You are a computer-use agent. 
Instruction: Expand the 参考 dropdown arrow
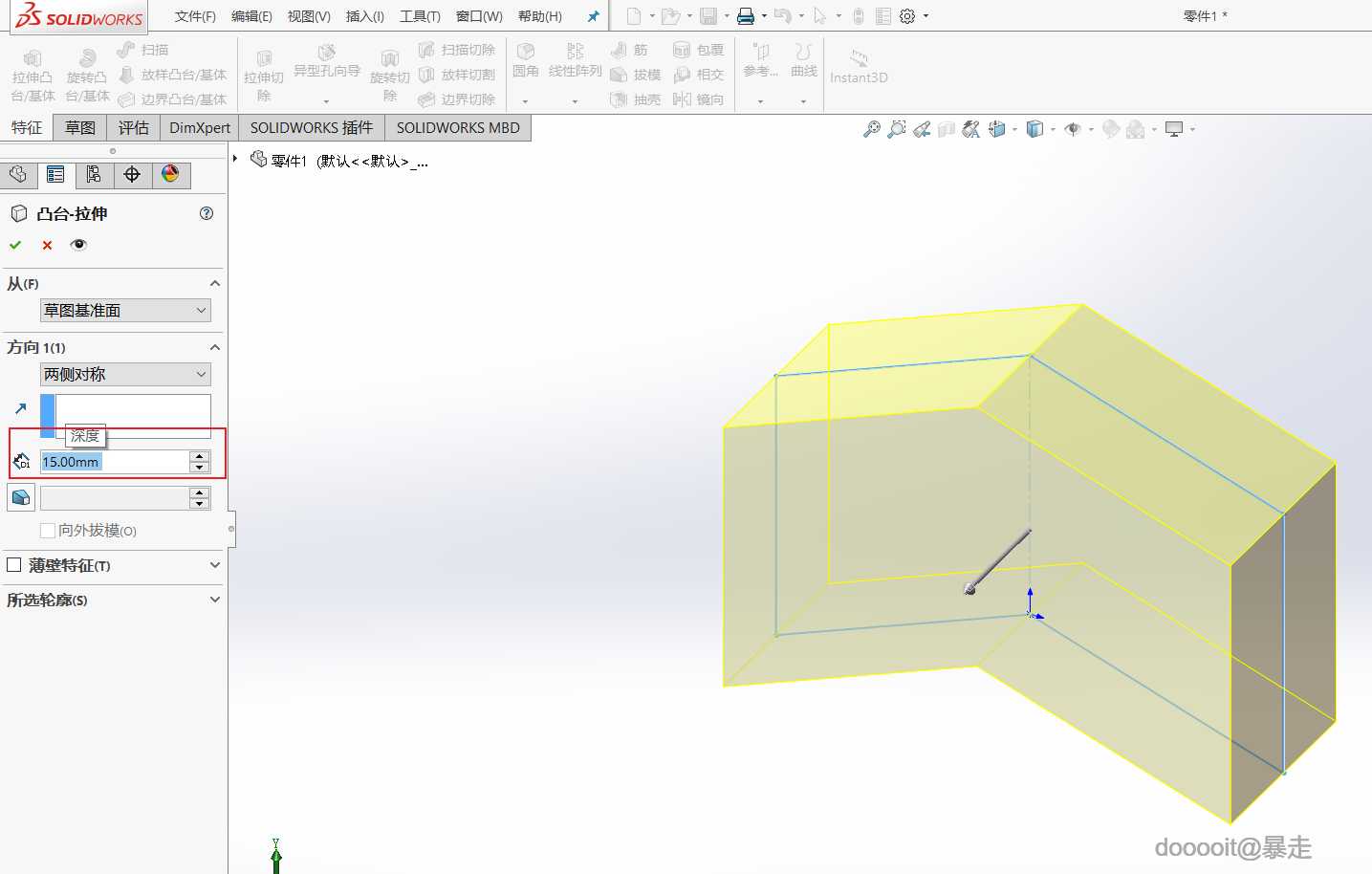click(x=761, y=101)
